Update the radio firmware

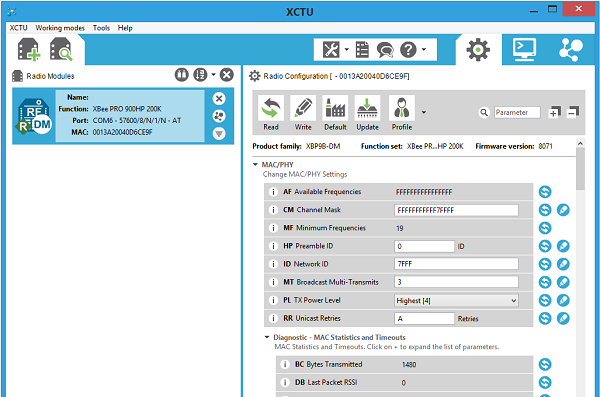point(367,113)
